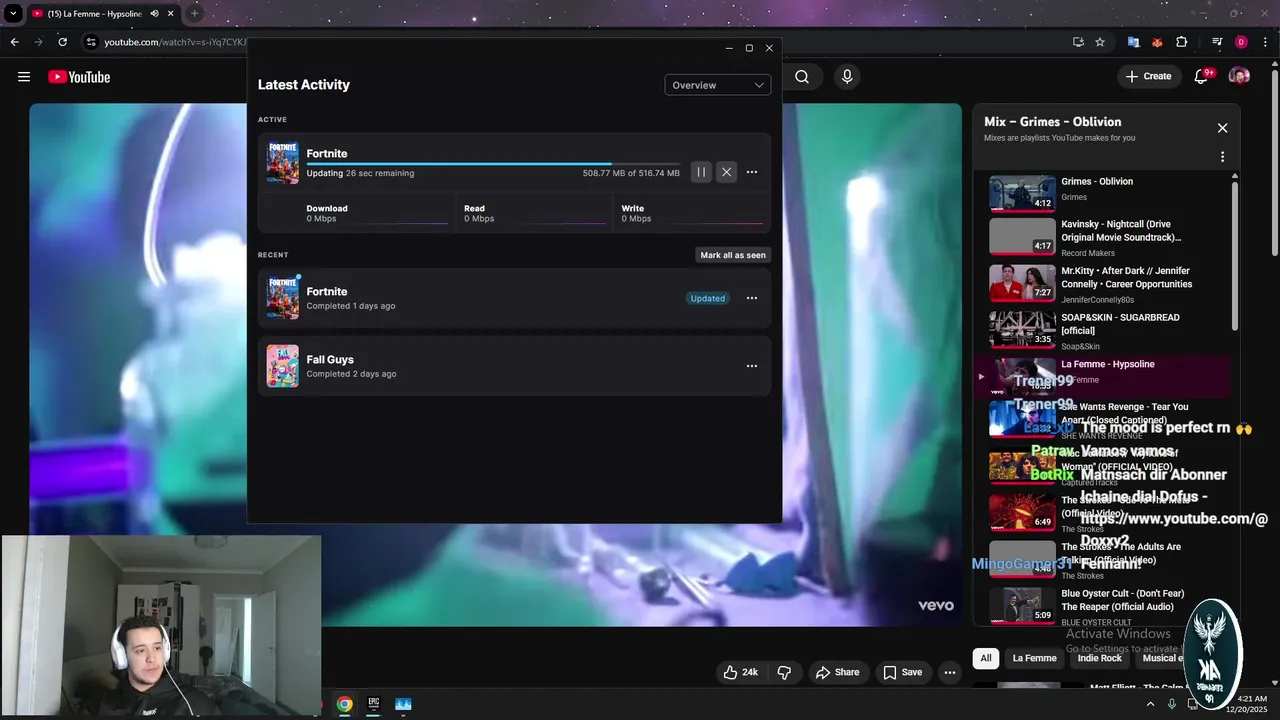Click the youtube.com address bar
Image resolution: width=1280 pixels, height=720 pixels.
(x=175, y=42)
